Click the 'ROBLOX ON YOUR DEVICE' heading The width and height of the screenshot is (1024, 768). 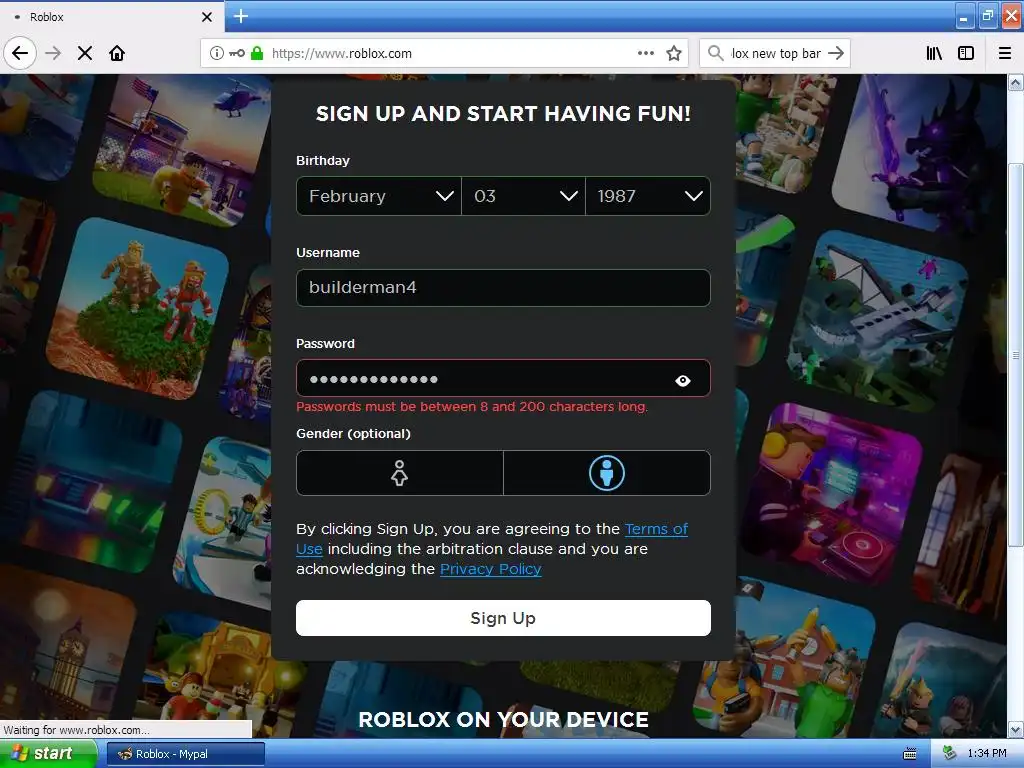tap(503, 720)
